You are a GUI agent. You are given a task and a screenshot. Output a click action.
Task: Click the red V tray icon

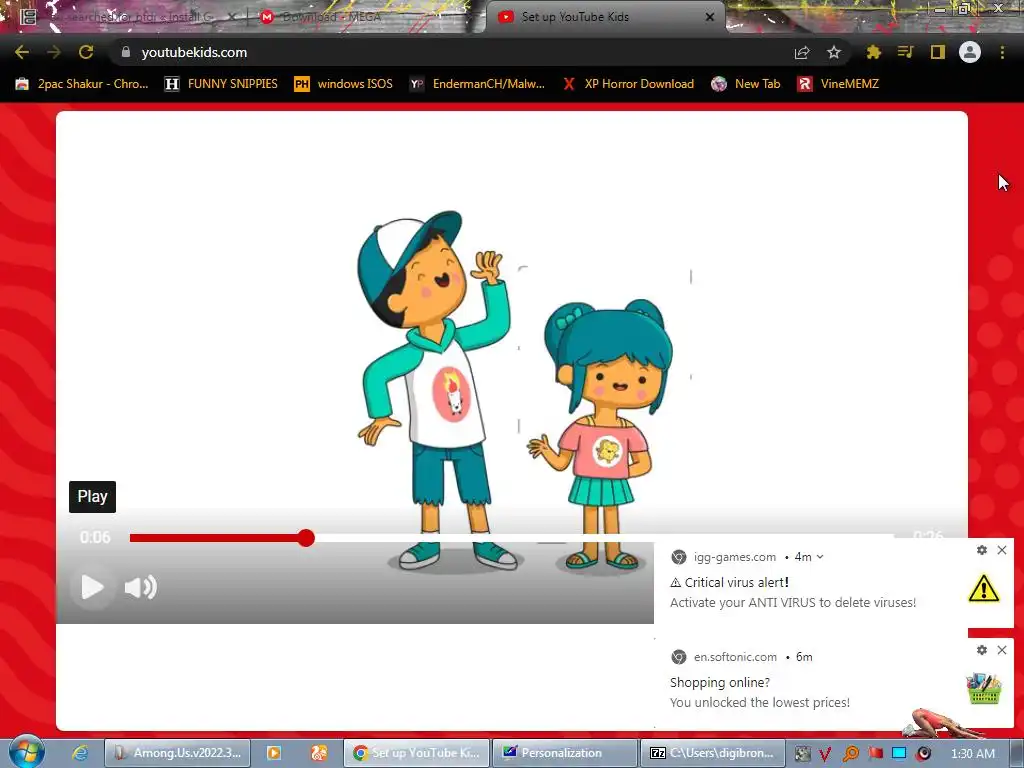point(825,754)
